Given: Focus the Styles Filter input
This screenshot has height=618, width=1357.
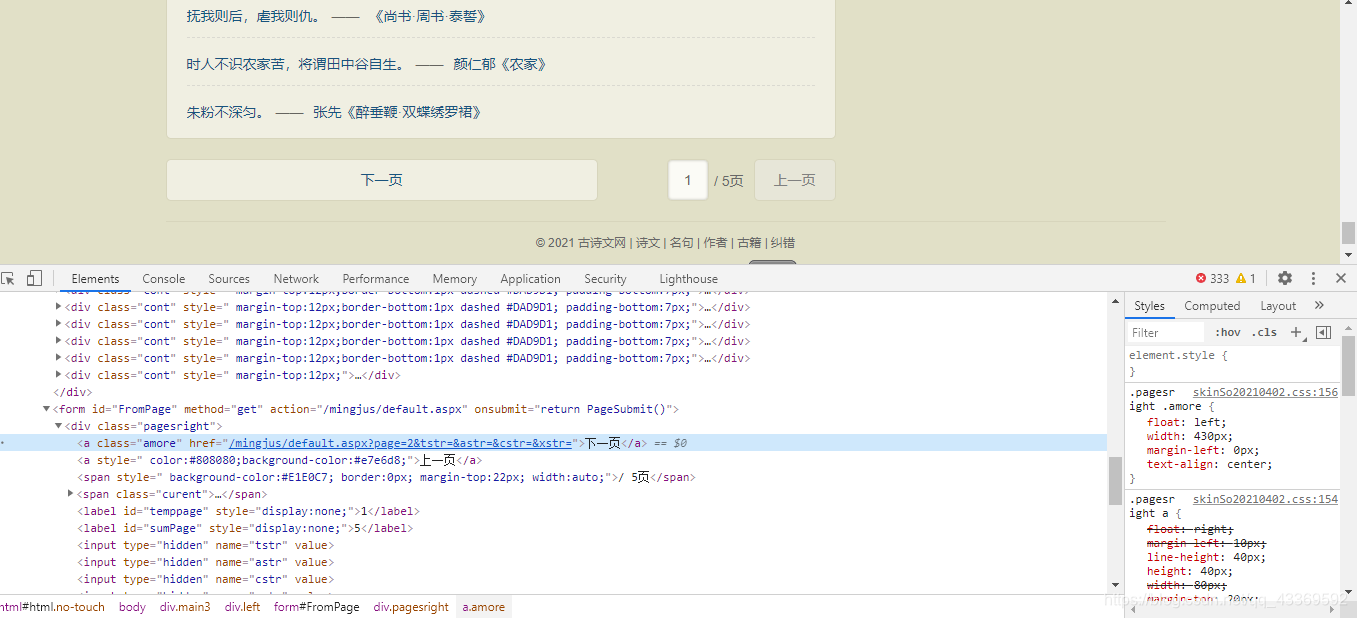Looking at the screenshot, I should tap(1167, 333).
